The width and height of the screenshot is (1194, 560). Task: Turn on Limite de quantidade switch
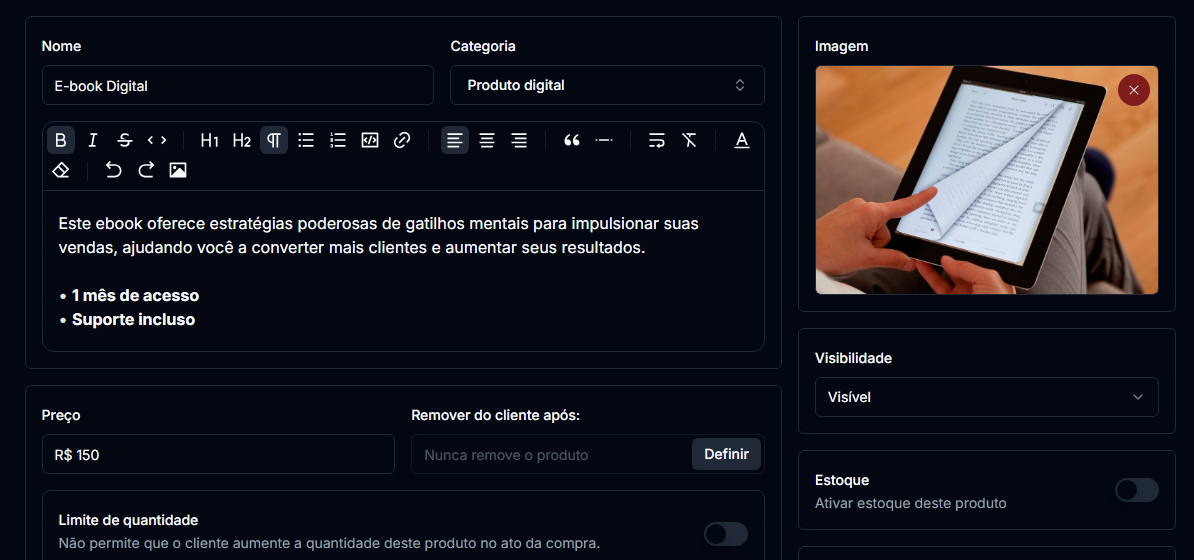coord(726,534)
